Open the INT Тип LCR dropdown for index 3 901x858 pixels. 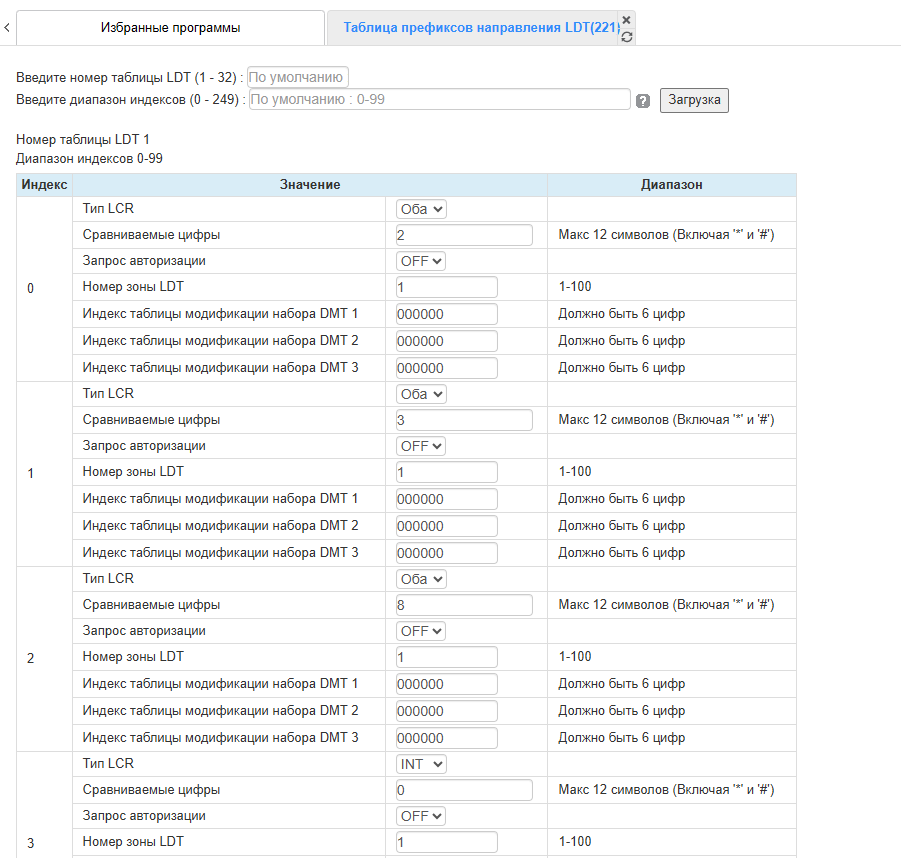[421, 764]
